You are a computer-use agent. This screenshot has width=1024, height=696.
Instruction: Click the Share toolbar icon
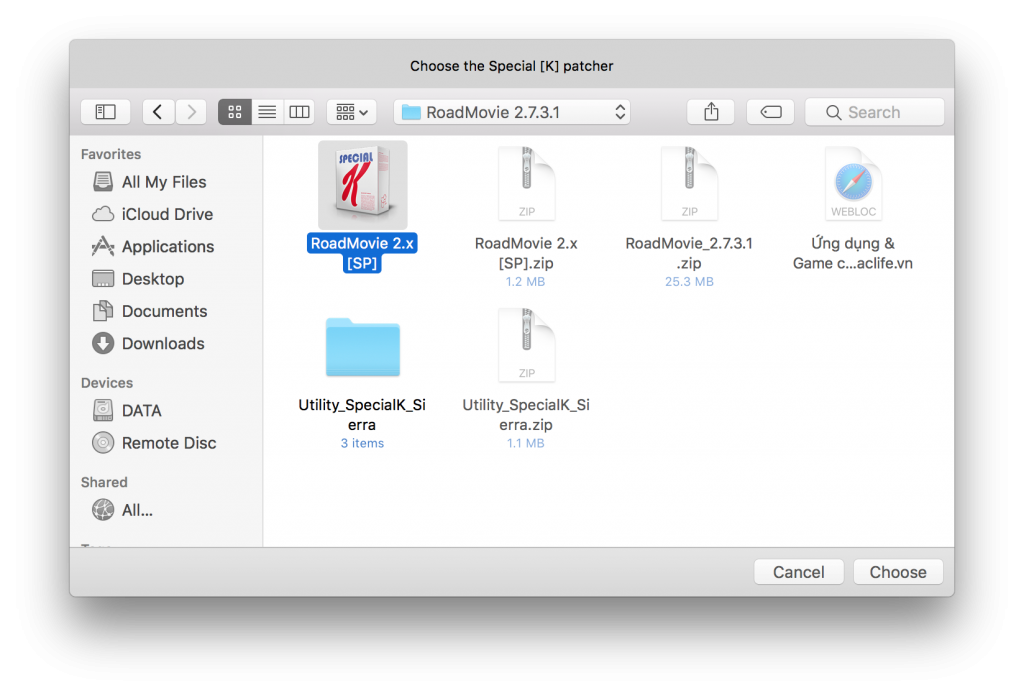(711, 112)
